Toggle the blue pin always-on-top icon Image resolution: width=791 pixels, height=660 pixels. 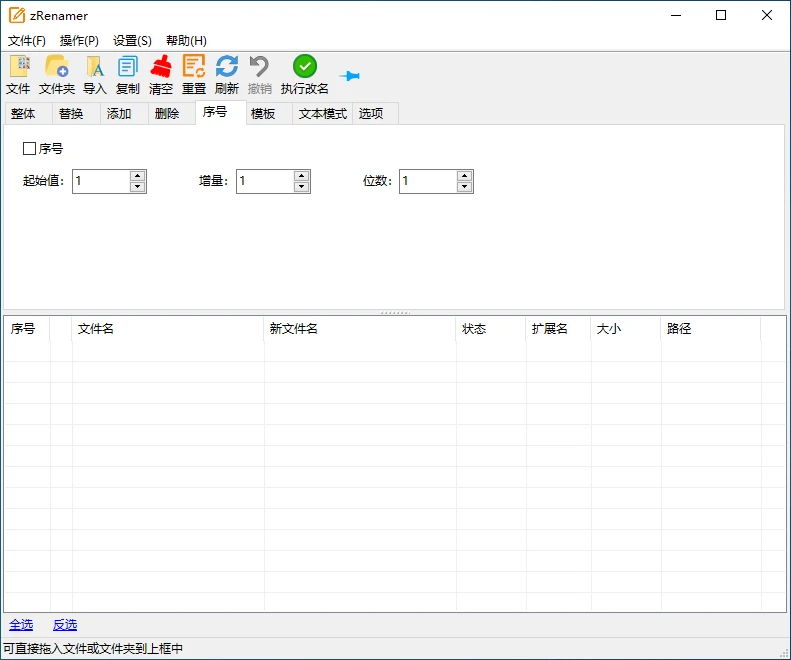coord(349,76)
